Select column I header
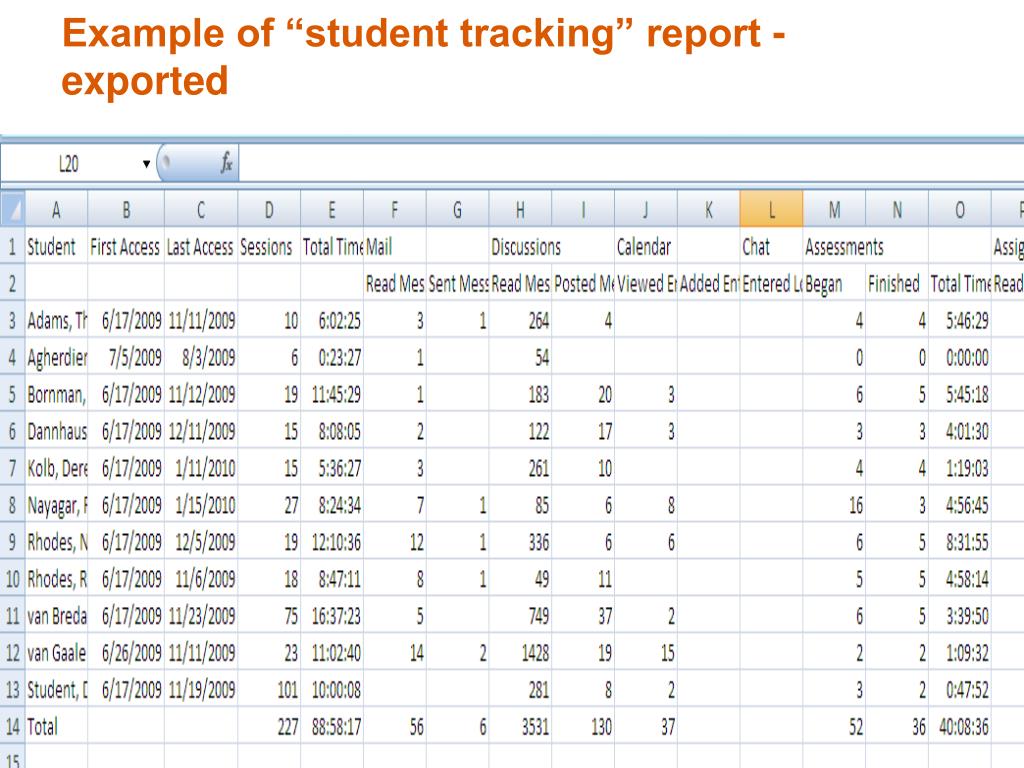 (x=583, y=210)
